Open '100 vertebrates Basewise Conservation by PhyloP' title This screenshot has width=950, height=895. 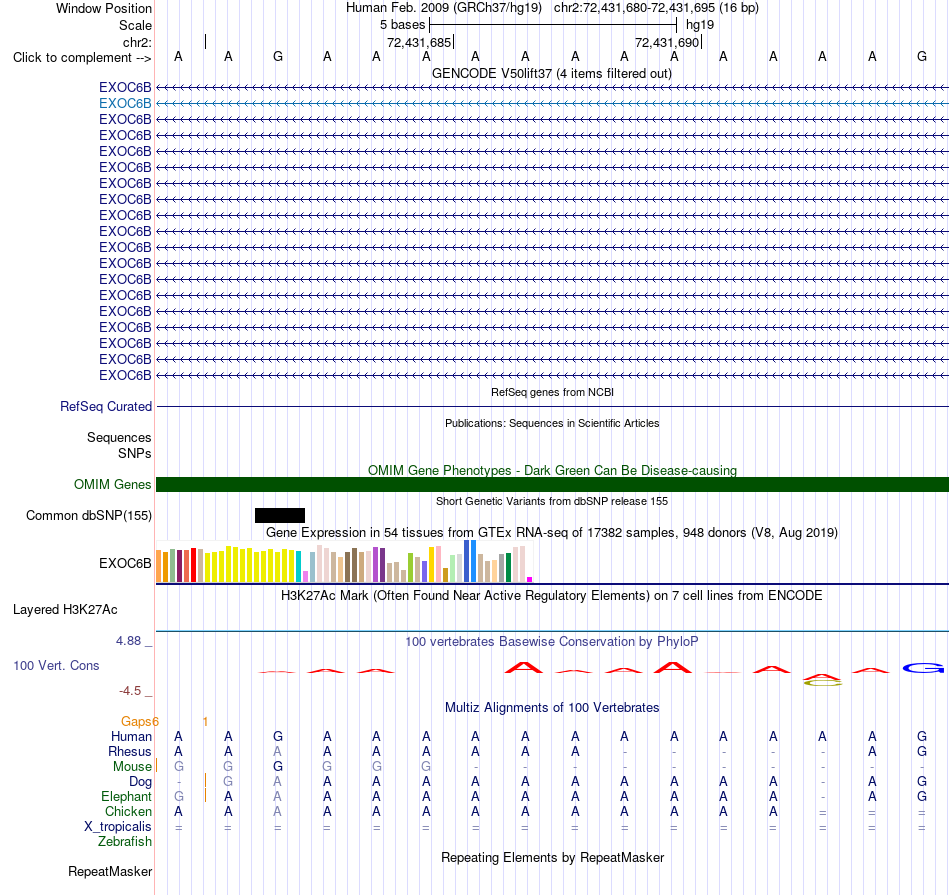(552, 641)
